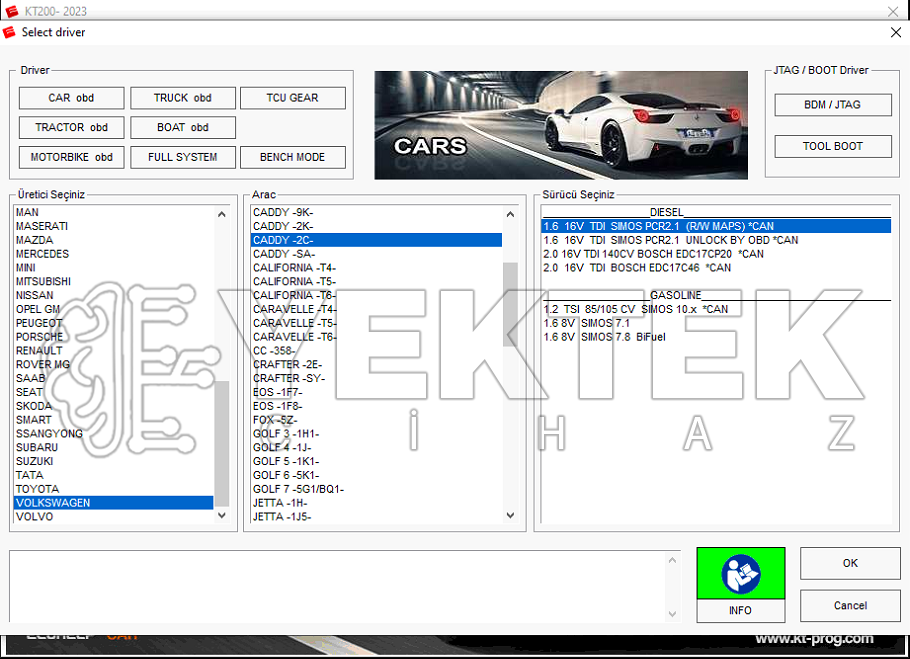Select MASERATI manufacturer
The height and width of the screenshot is (659, 910).
(x=113, y=226)
